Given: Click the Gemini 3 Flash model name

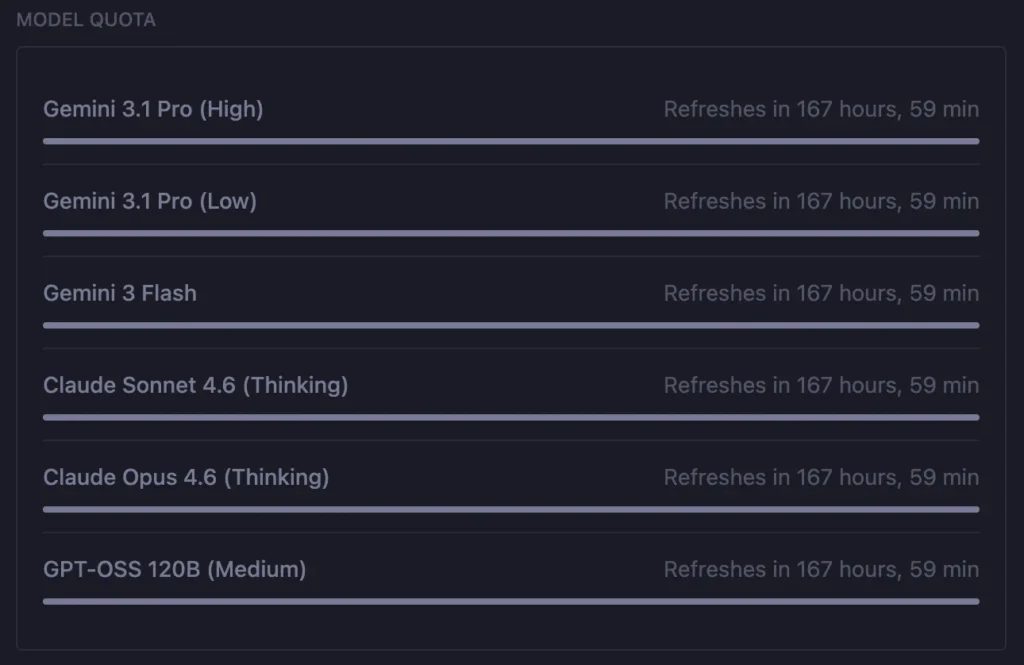Looking at the screenshot, I should 120,293.
